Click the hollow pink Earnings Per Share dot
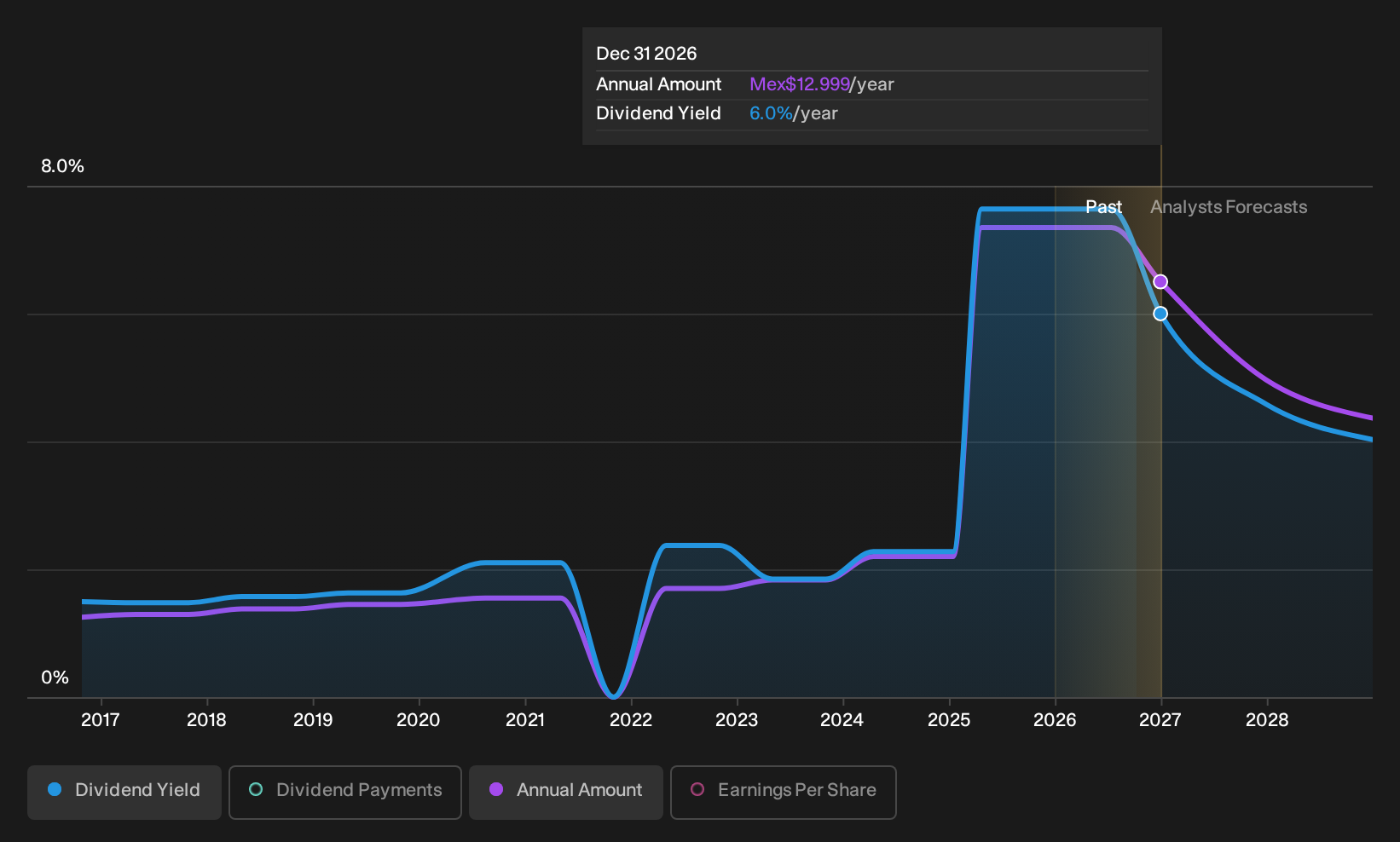 coord(697,790)
